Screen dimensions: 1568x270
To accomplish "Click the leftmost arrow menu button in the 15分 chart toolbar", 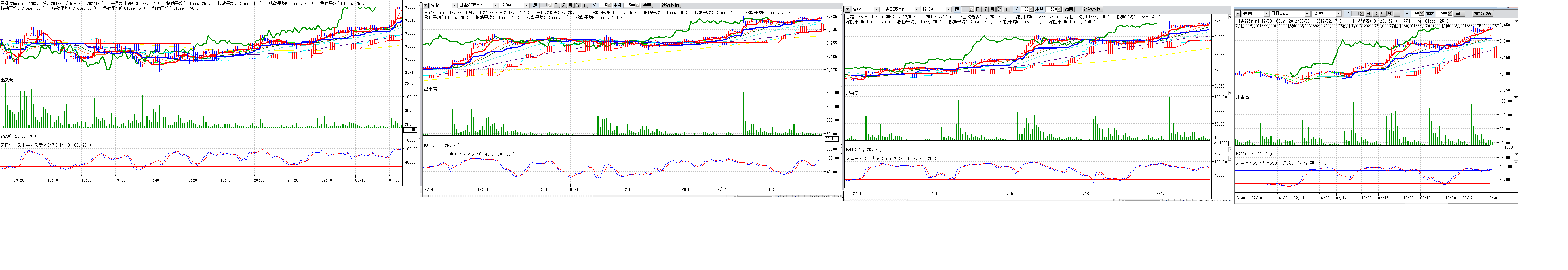I will coord(426,6).
